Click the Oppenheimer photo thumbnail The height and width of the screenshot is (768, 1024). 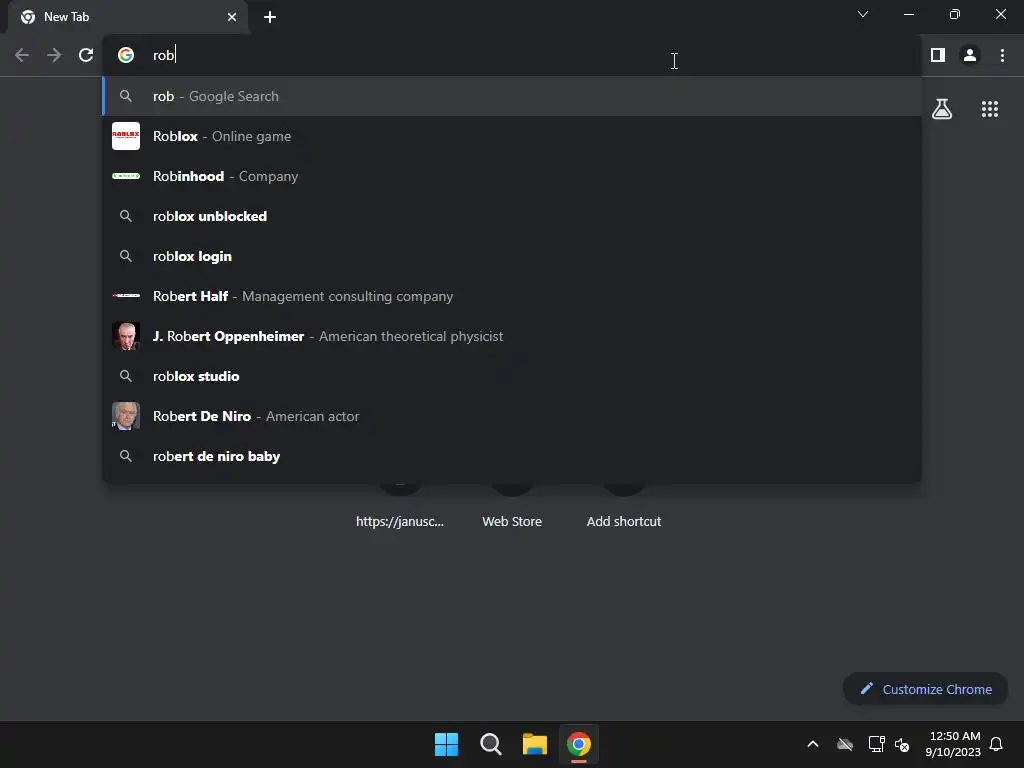(x=126, y=336)
